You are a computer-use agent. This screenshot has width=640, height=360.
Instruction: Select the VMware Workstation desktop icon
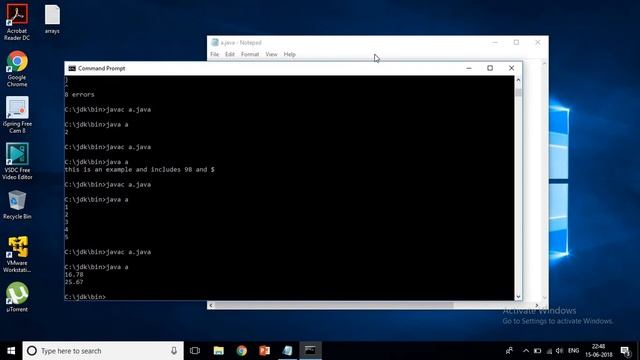(17, 254)
